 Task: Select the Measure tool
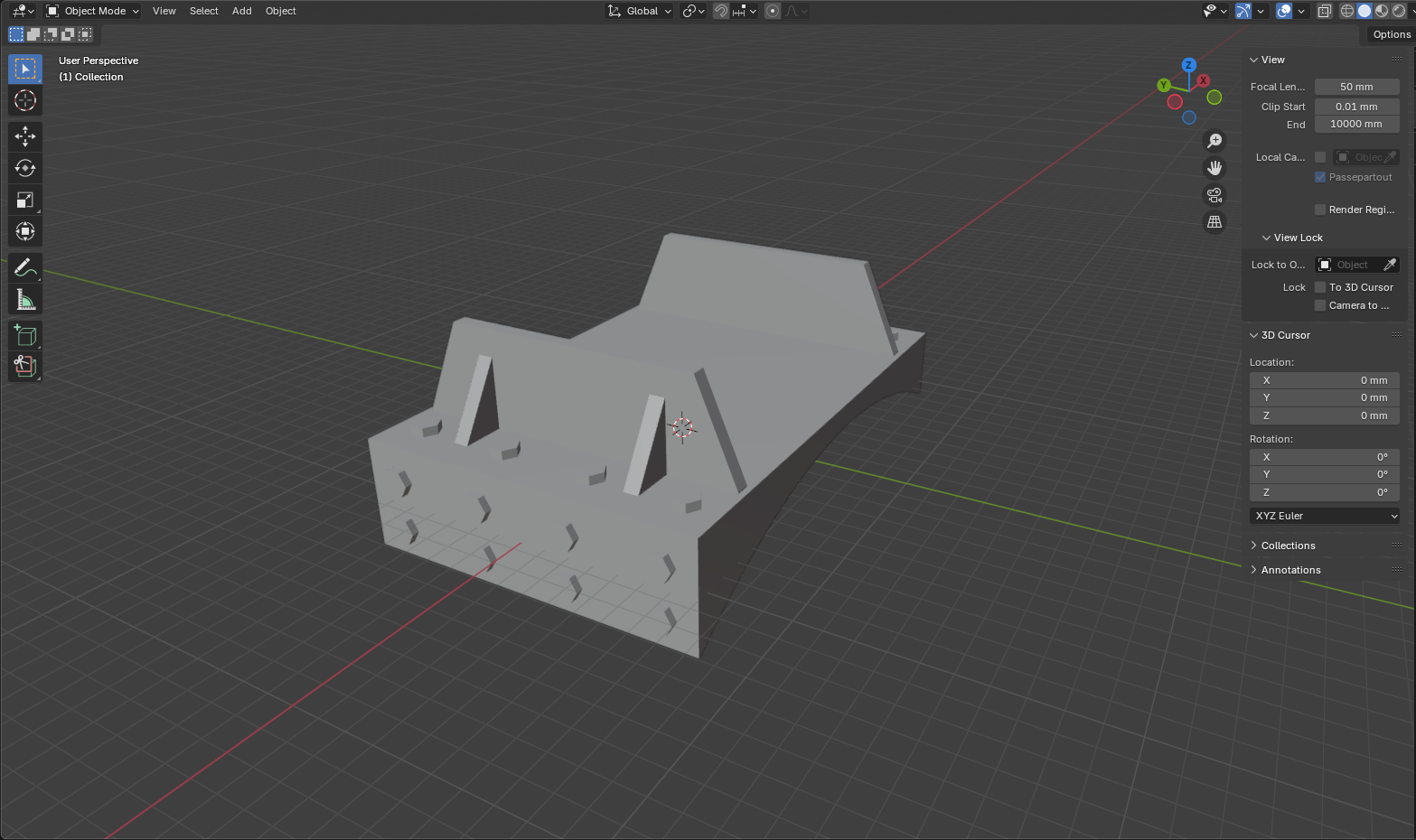(x=25, y=300)
